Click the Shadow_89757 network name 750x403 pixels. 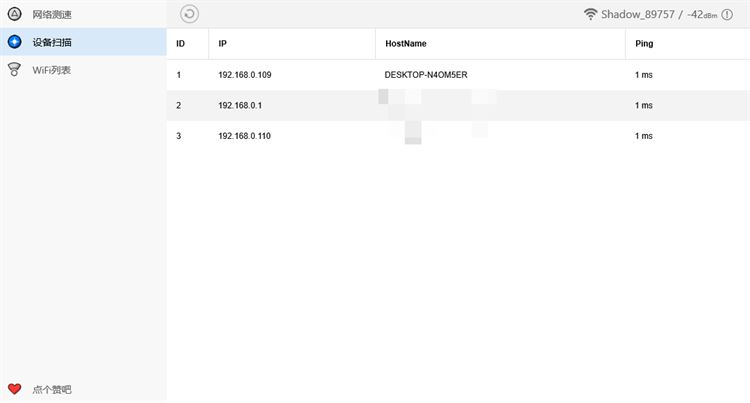pyautogui.click(x=638, y=14)
